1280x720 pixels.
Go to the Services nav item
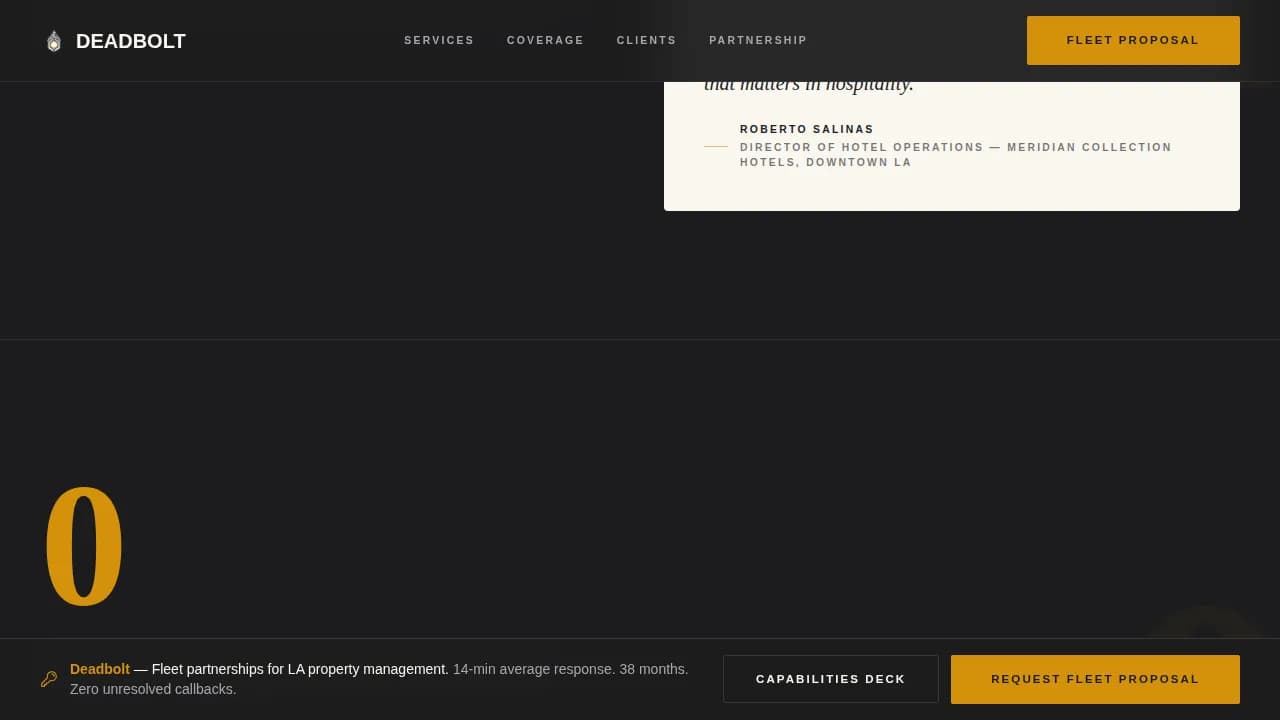coord(439,40)
